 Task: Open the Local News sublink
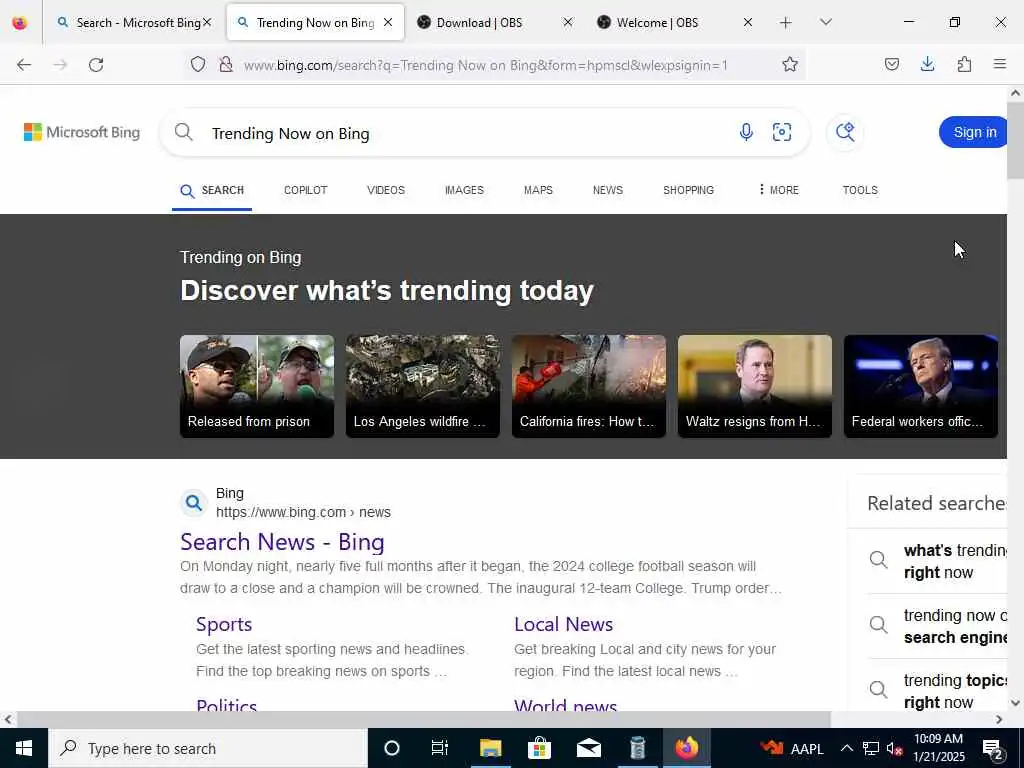pyautogui.click(x=563, y=624)
